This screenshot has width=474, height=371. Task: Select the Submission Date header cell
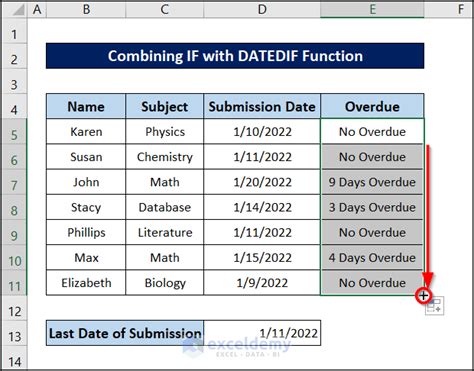[x=262, y=106]
